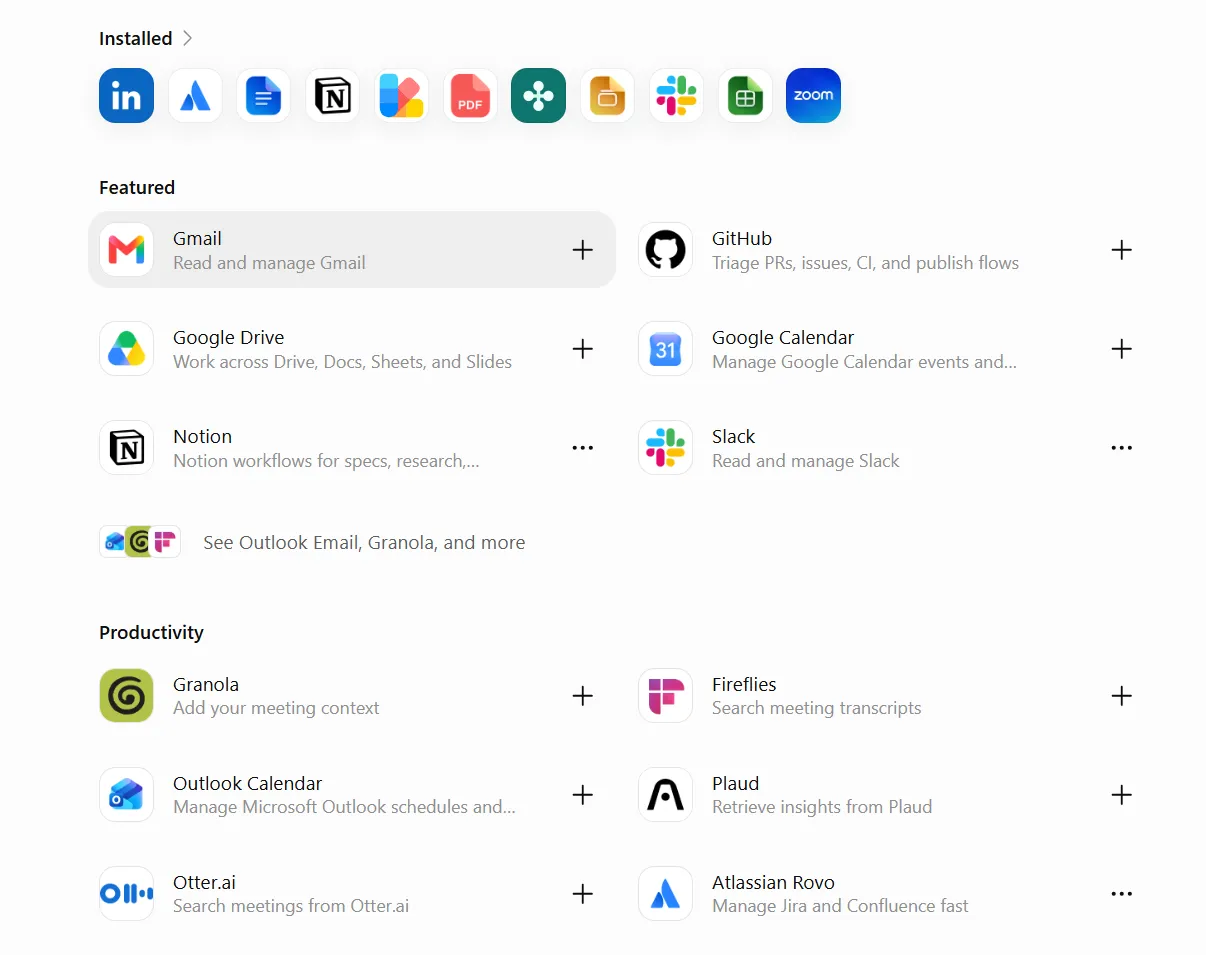Open See Outlook Email, Granola, and more

(x=364, y=542)
